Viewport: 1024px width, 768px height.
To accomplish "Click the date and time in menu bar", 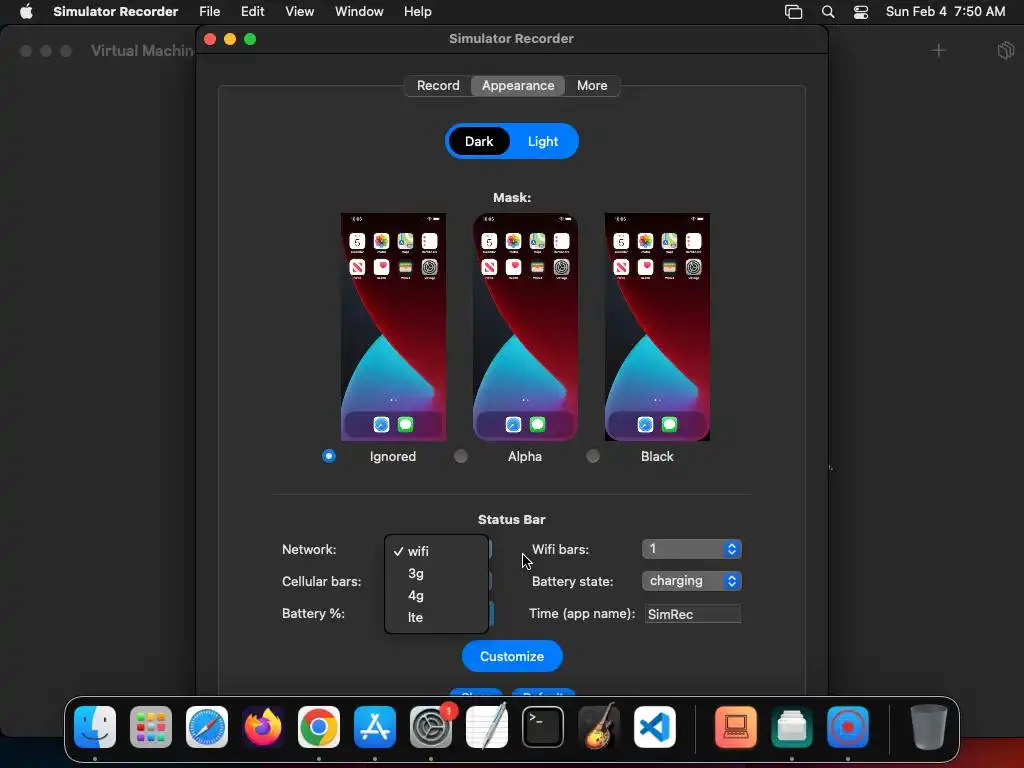I will [x=945, y=12].
